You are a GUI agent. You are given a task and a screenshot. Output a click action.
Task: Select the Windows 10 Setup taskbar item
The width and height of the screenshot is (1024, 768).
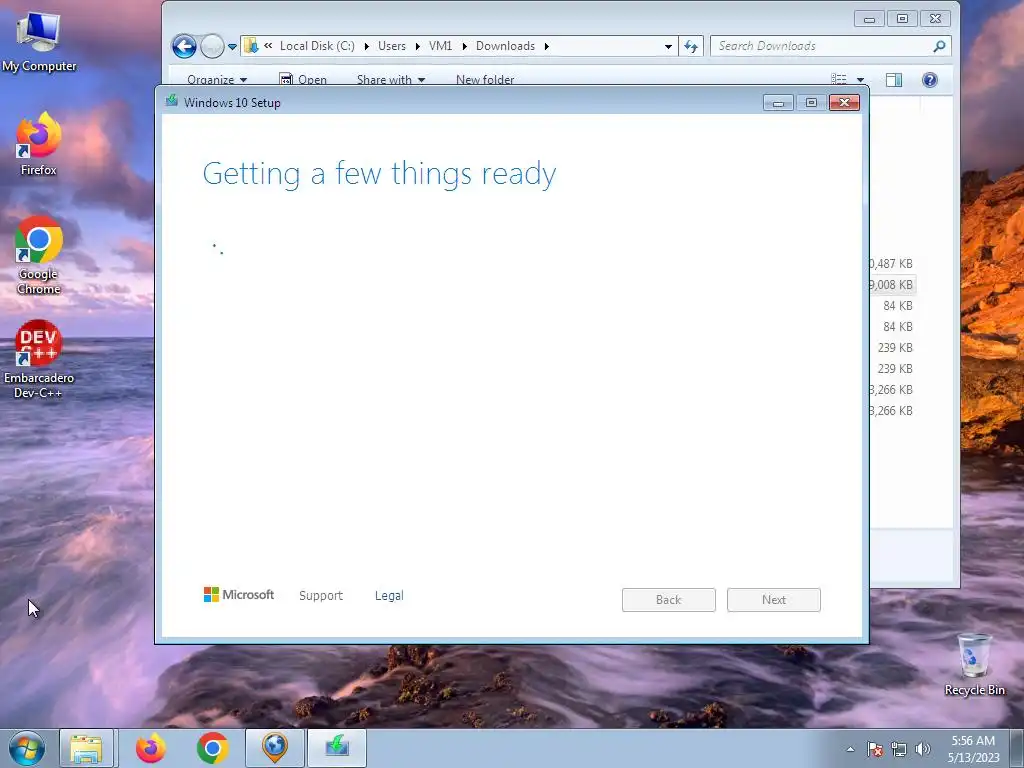click(337, 748)
